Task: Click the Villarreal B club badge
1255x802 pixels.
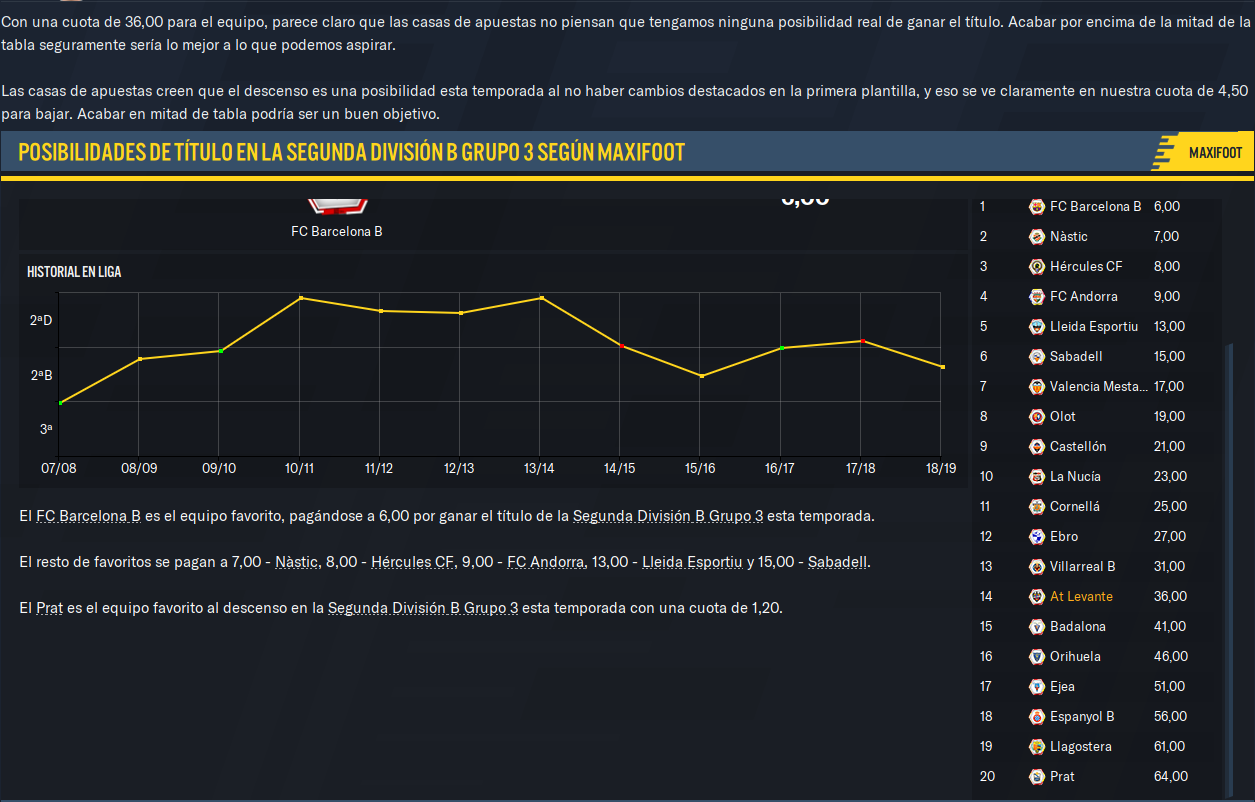Action: tap(1037, 567)
